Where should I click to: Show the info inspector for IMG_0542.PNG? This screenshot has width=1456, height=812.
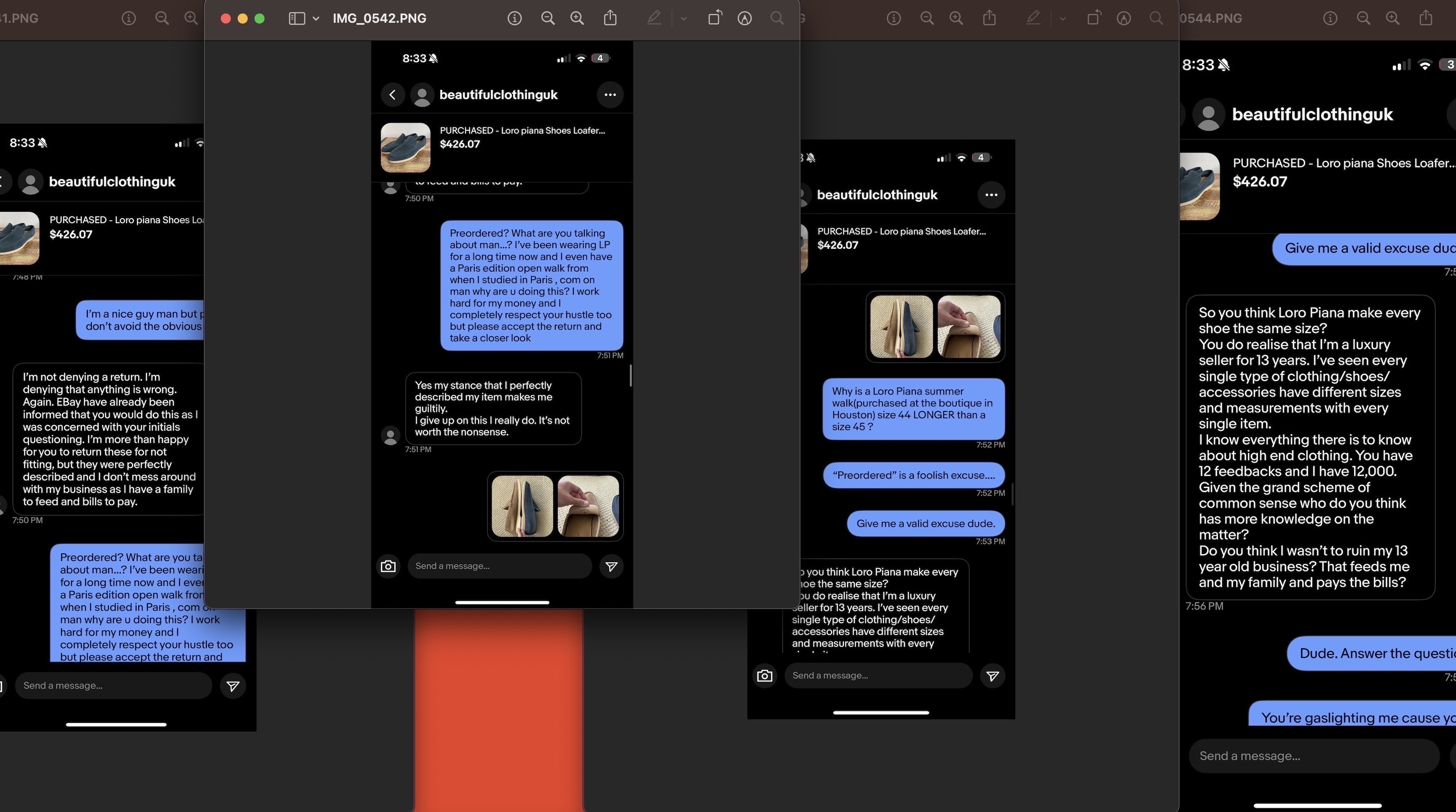pyautogui.click(x=514, y=19)
